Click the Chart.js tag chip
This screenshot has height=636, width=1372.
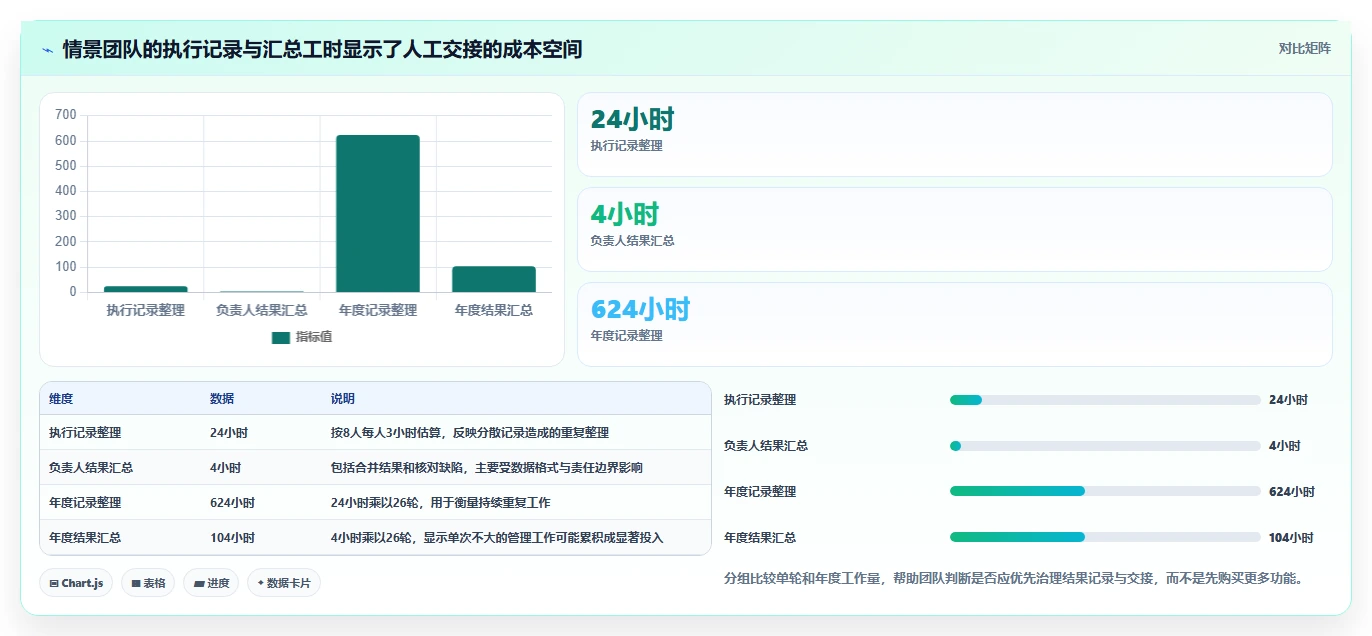[76, 583]
